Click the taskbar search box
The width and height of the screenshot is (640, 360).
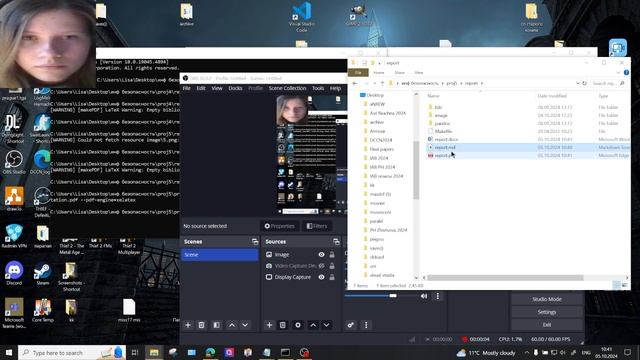point(72,353)
